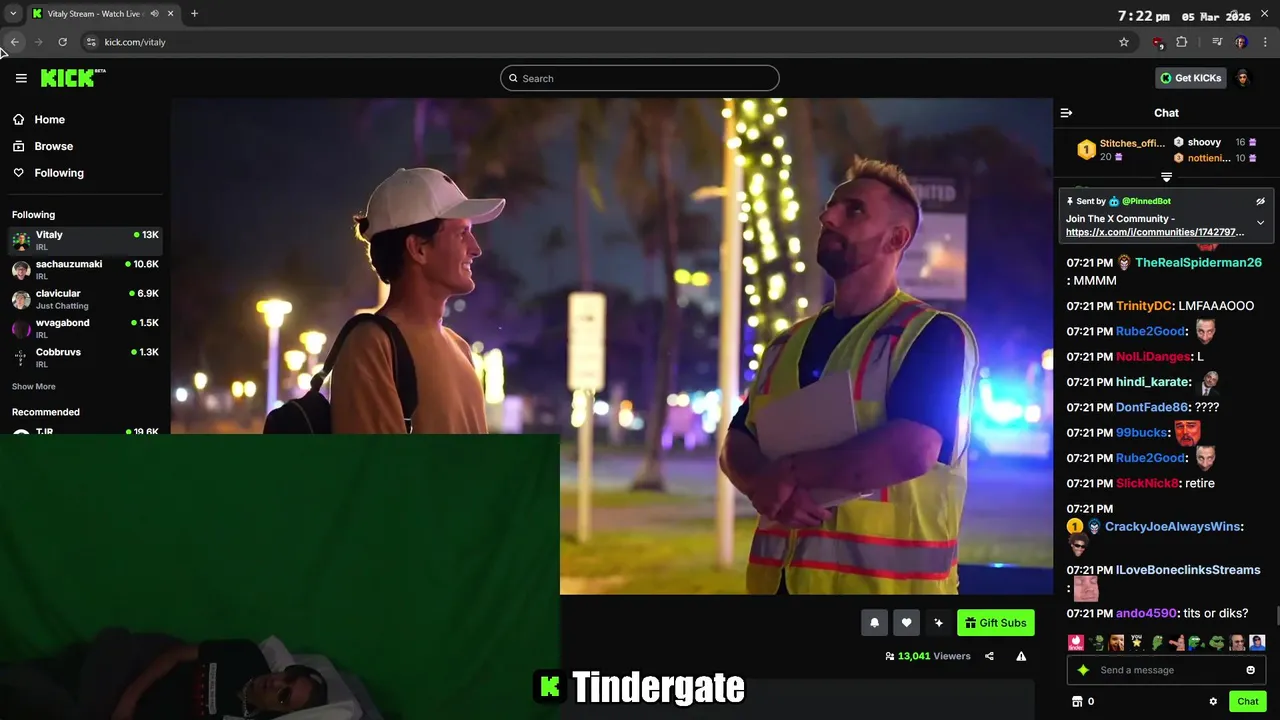Click the hindi_karate username
Viewport: 1280px width, 720px height.
click(x=1153, y=382)
